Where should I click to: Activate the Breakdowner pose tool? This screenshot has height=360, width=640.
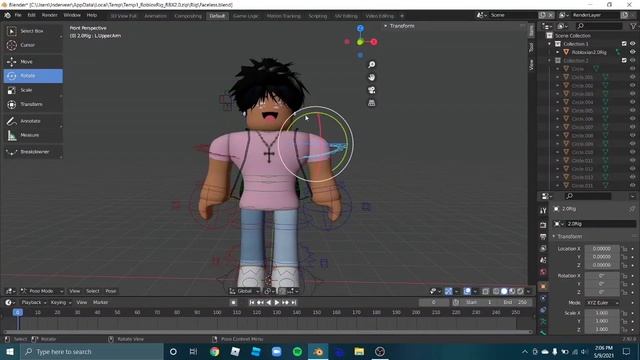pos(33,152)
